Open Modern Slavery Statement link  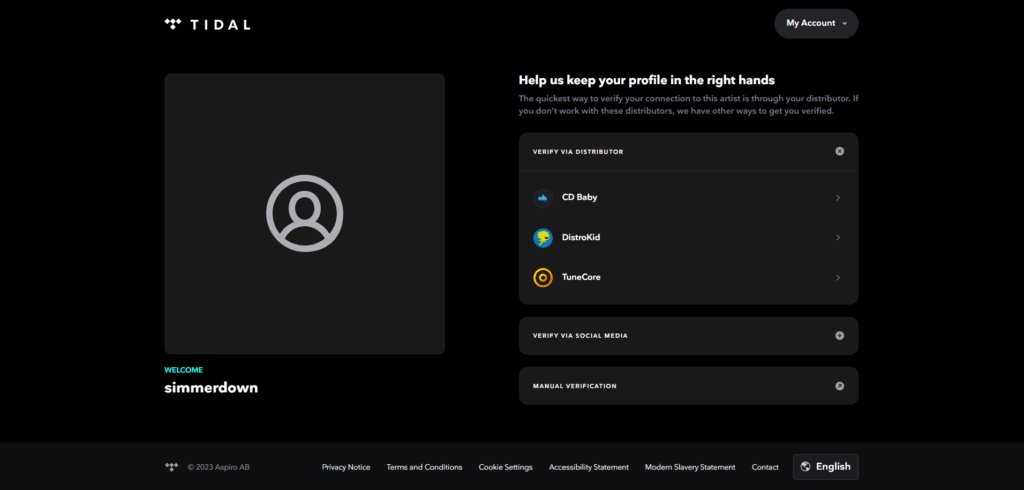pos(690,467)
